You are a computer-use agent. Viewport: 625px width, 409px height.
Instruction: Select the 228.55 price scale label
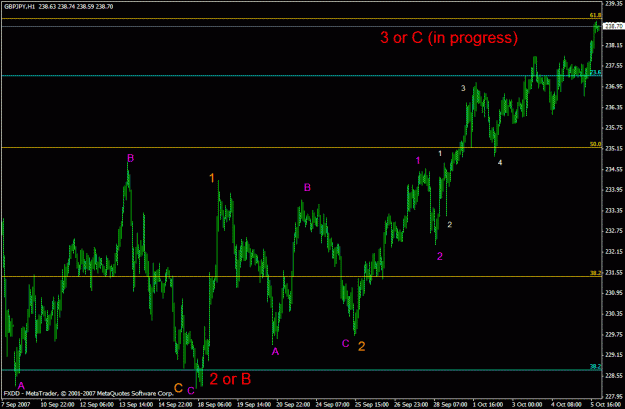614,376
